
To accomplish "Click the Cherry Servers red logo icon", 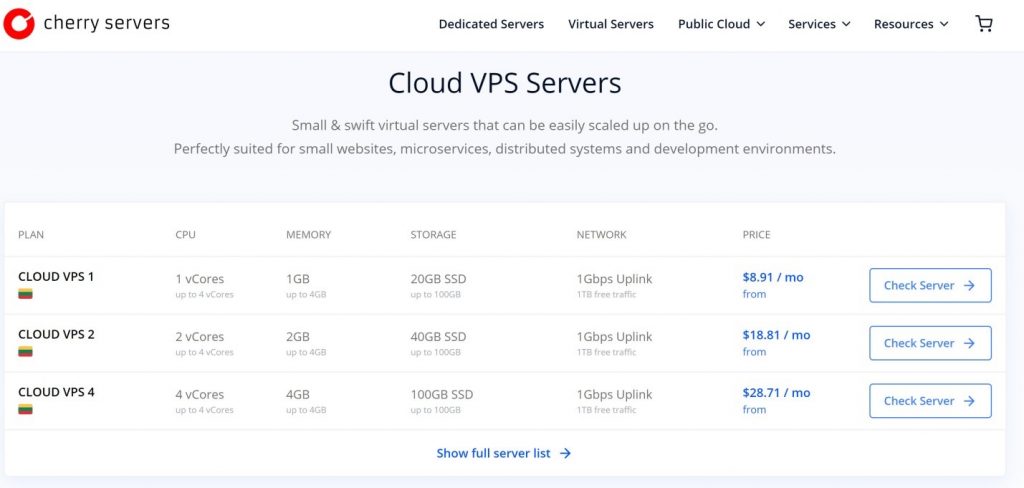I will point(19,24).
